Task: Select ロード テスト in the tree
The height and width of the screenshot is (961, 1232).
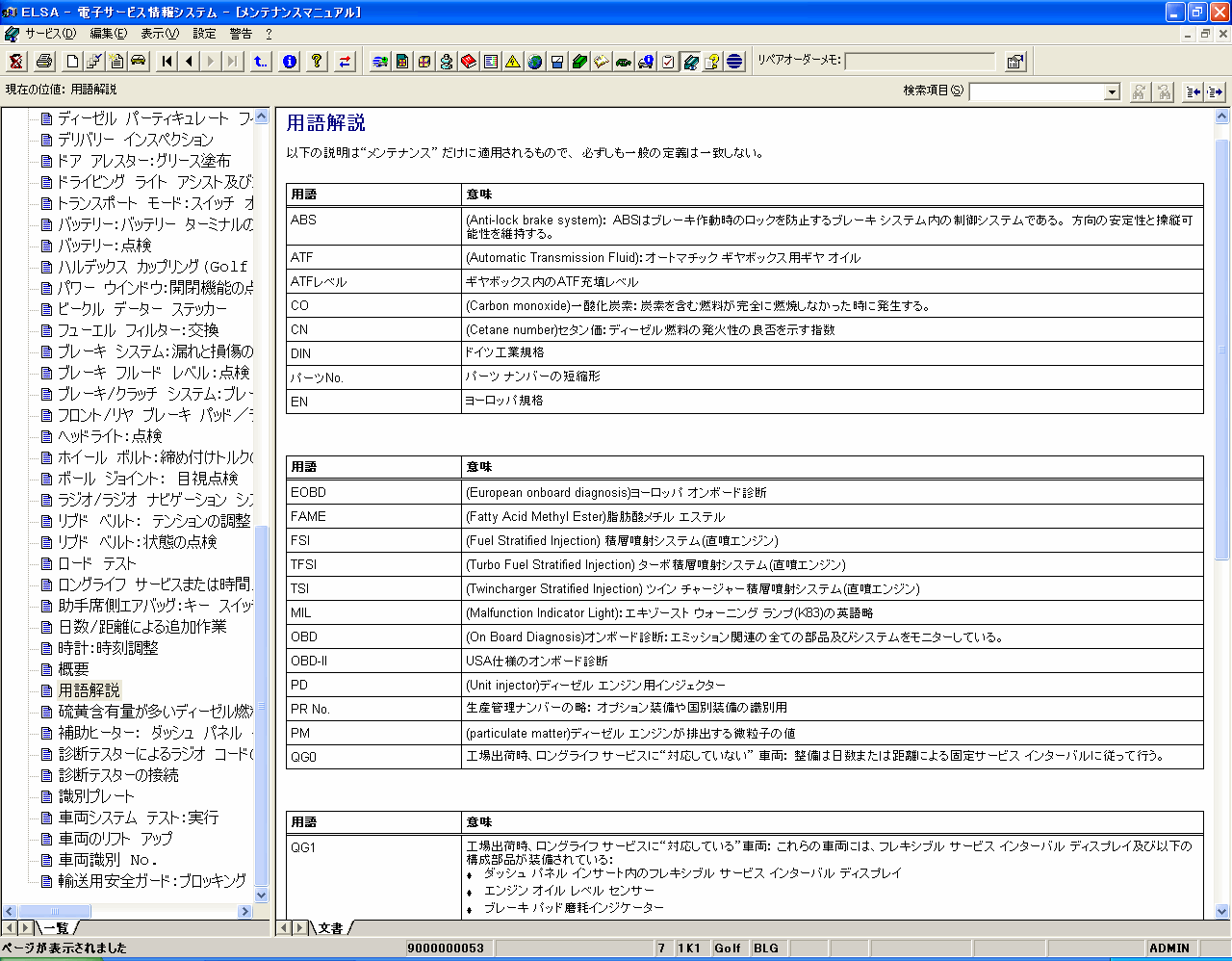Action: point(96,563)
